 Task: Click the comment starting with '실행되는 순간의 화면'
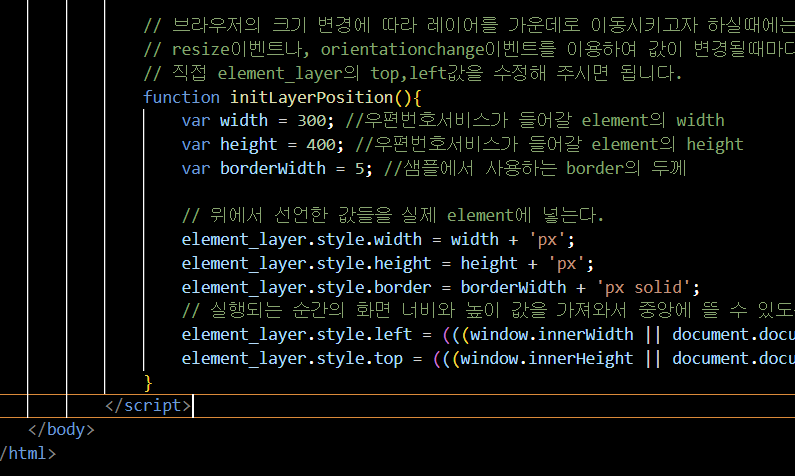click(488, 310)
